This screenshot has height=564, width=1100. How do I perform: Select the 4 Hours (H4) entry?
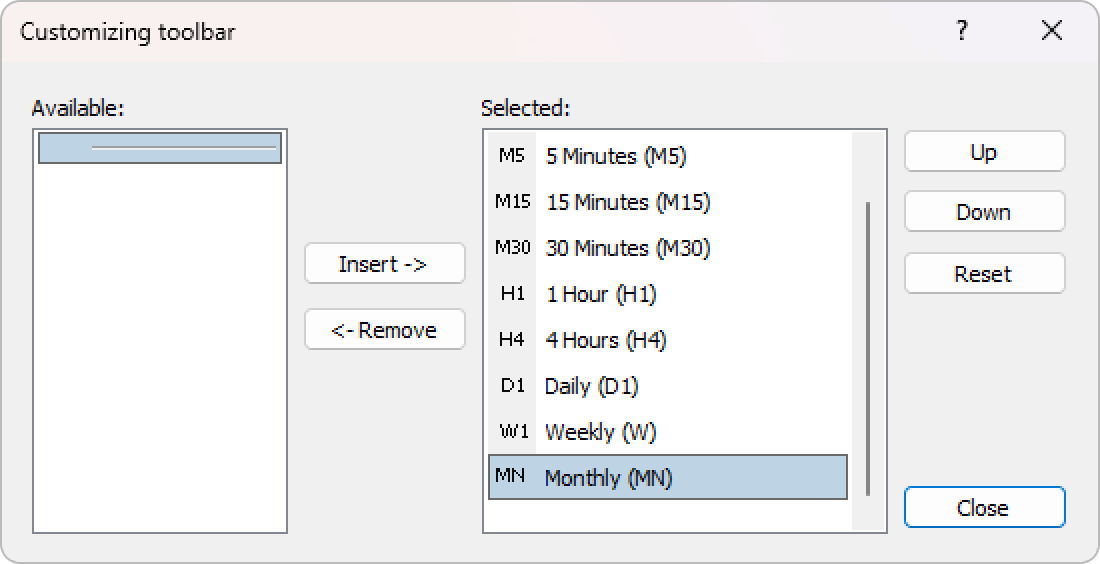coord(668,340)
